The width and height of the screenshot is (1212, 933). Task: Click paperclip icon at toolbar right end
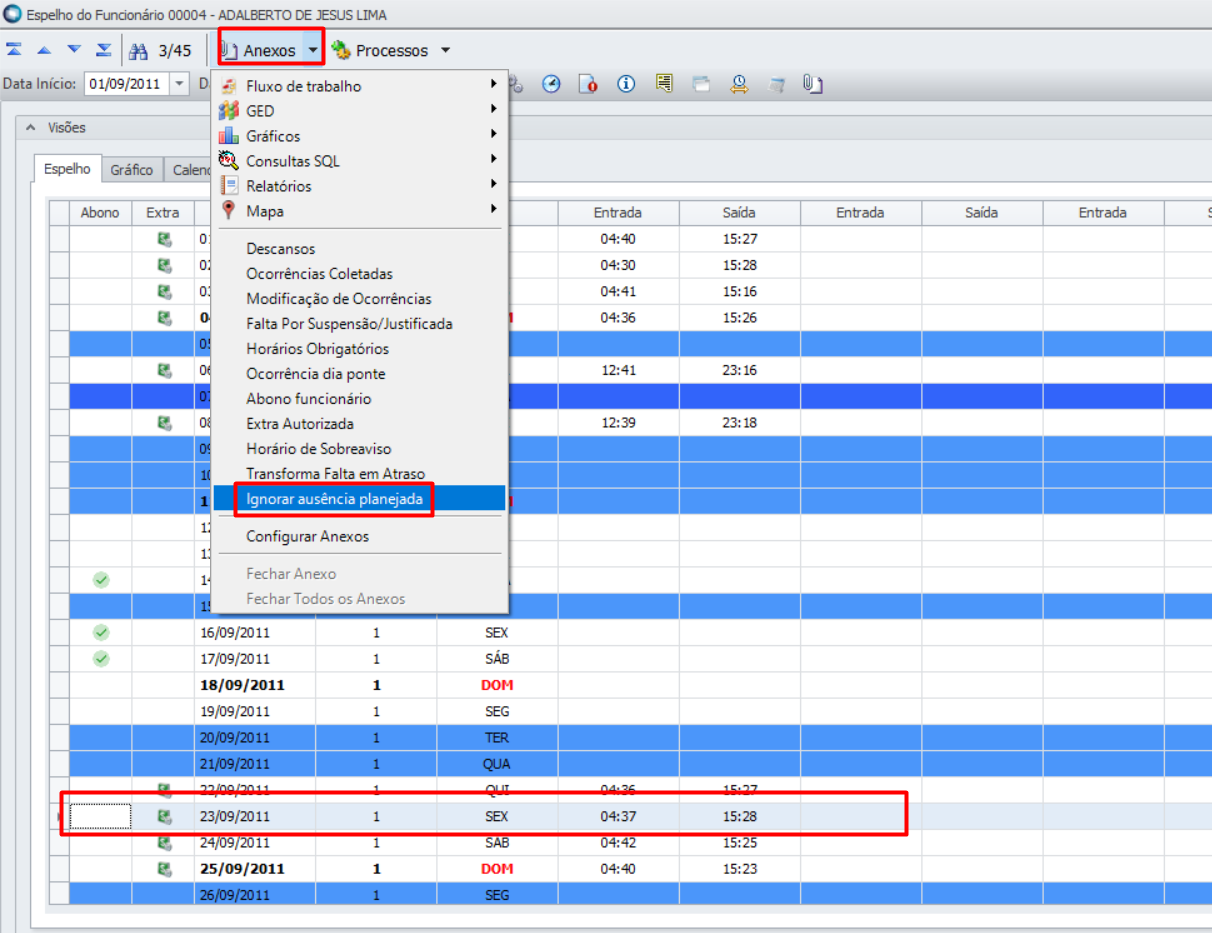[x=814, y=84]
